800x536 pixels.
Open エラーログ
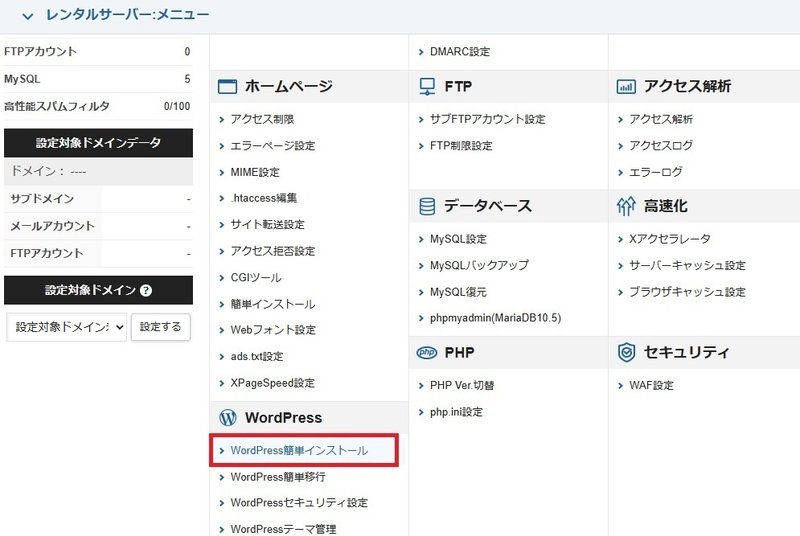coord(656,172)
